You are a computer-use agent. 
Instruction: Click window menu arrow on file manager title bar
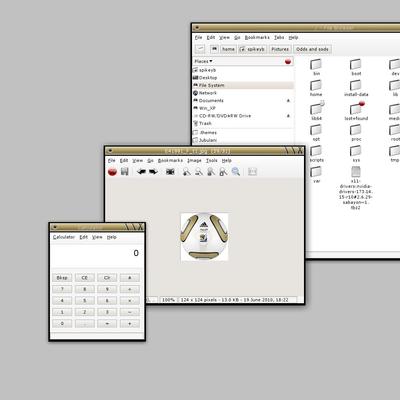tap(197, 28)
